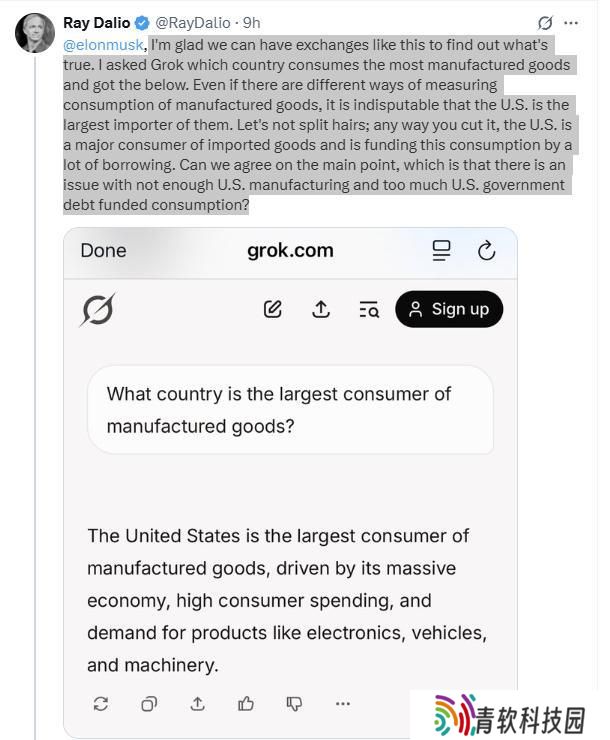Copy the Grok answer text
Screen dimensions: 610x740
click(x=149, y=704)
